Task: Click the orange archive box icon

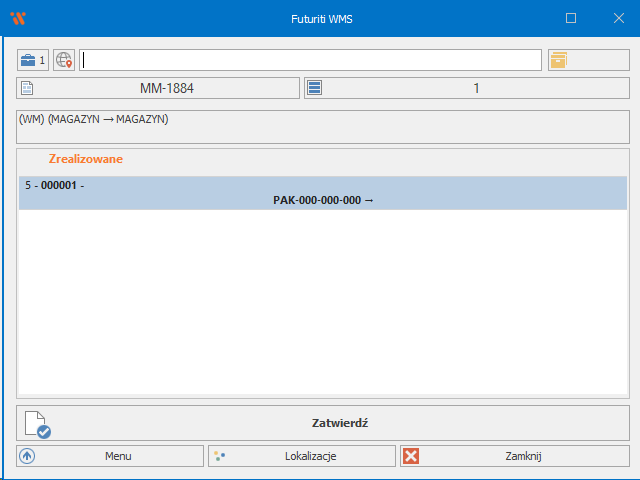Action: pyautogui.click(x=558, y=60)
